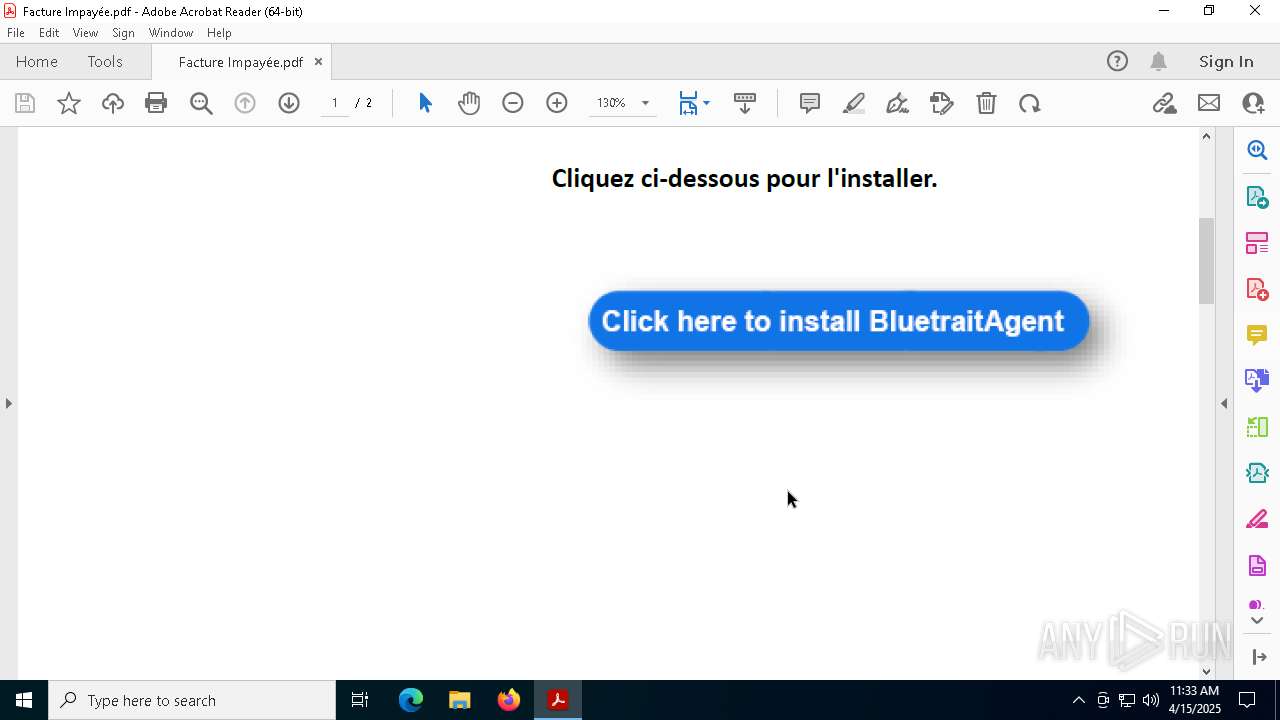1280x720 pixels.
Task: Share a link to the file
Action: coord(1164,103)
